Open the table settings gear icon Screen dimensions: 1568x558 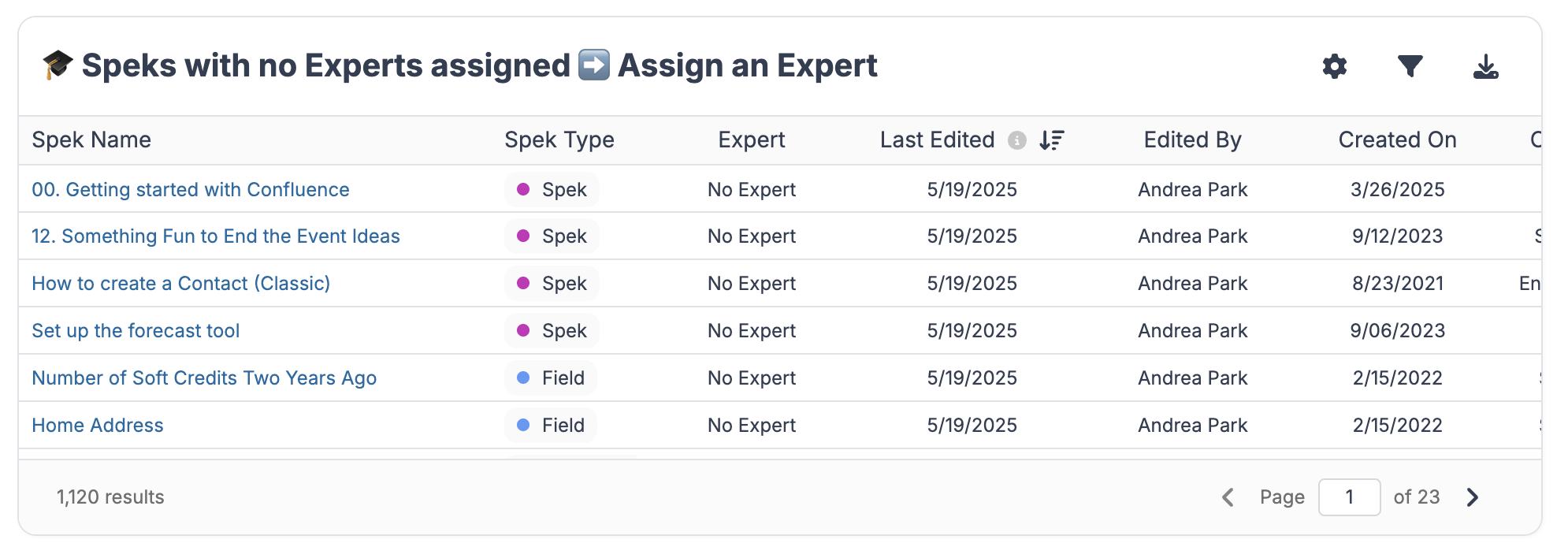pyautogui.click(x=1334, y=66)
